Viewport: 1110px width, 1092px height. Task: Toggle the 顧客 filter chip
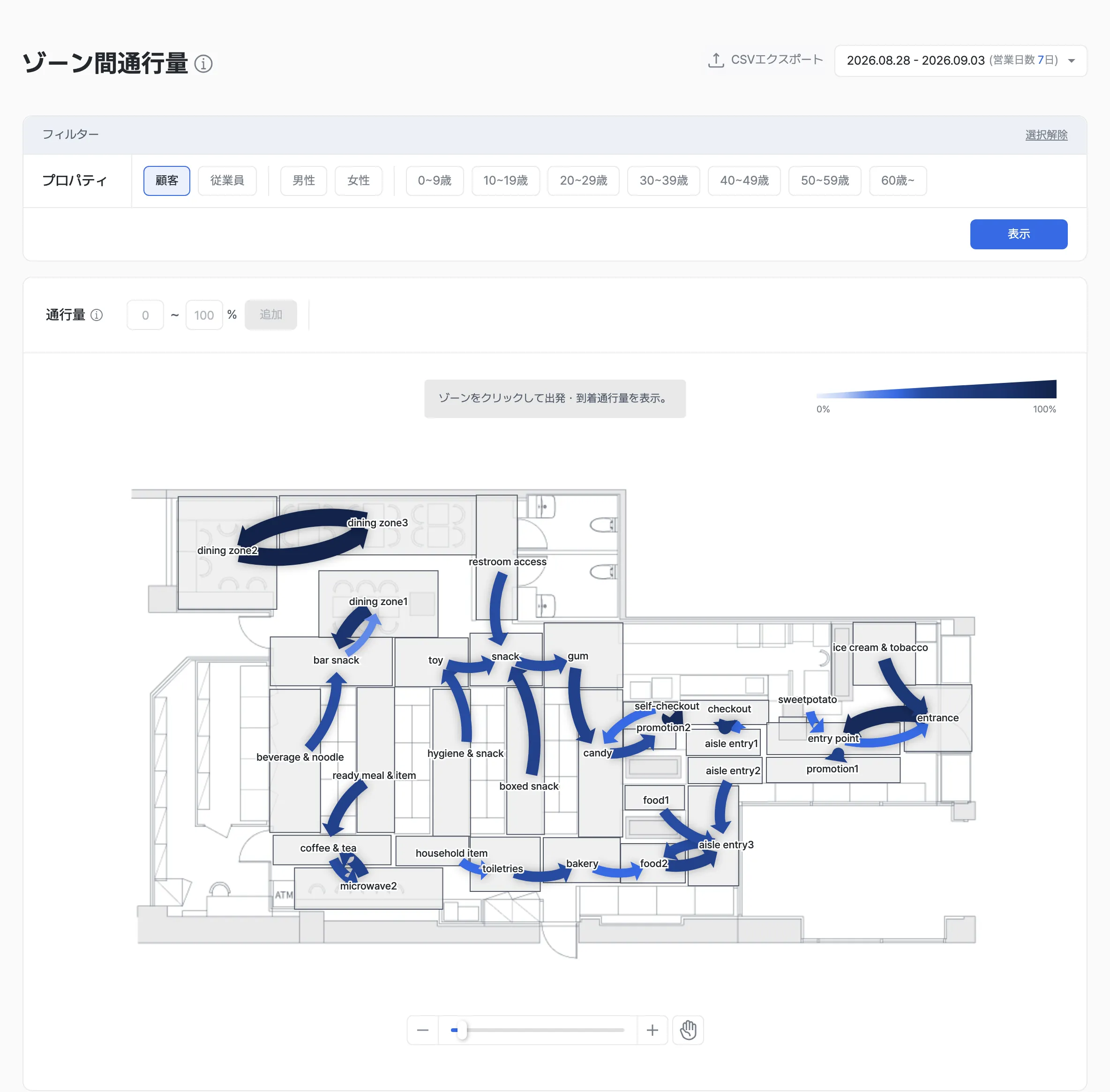click(167, 180)
